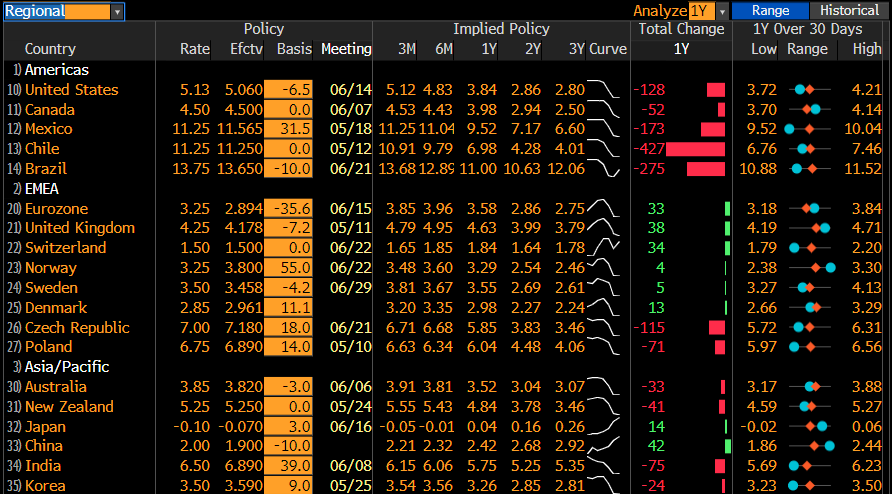Open the Denmark country link

tap(56, 308)
